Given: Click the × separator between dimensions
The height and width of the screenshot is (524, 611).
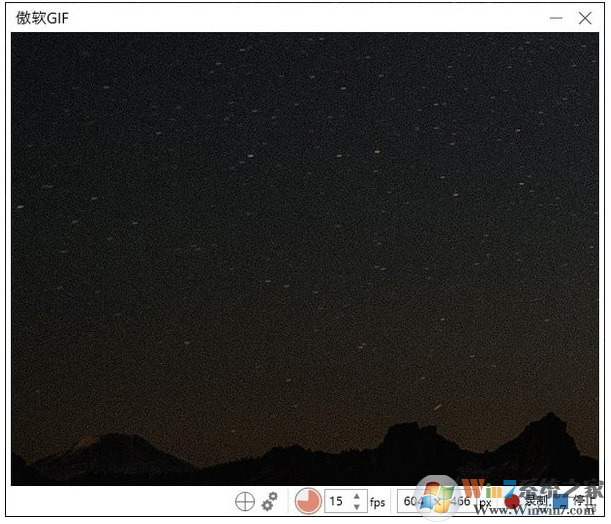Looking at the screenshot, I should 437,502.
